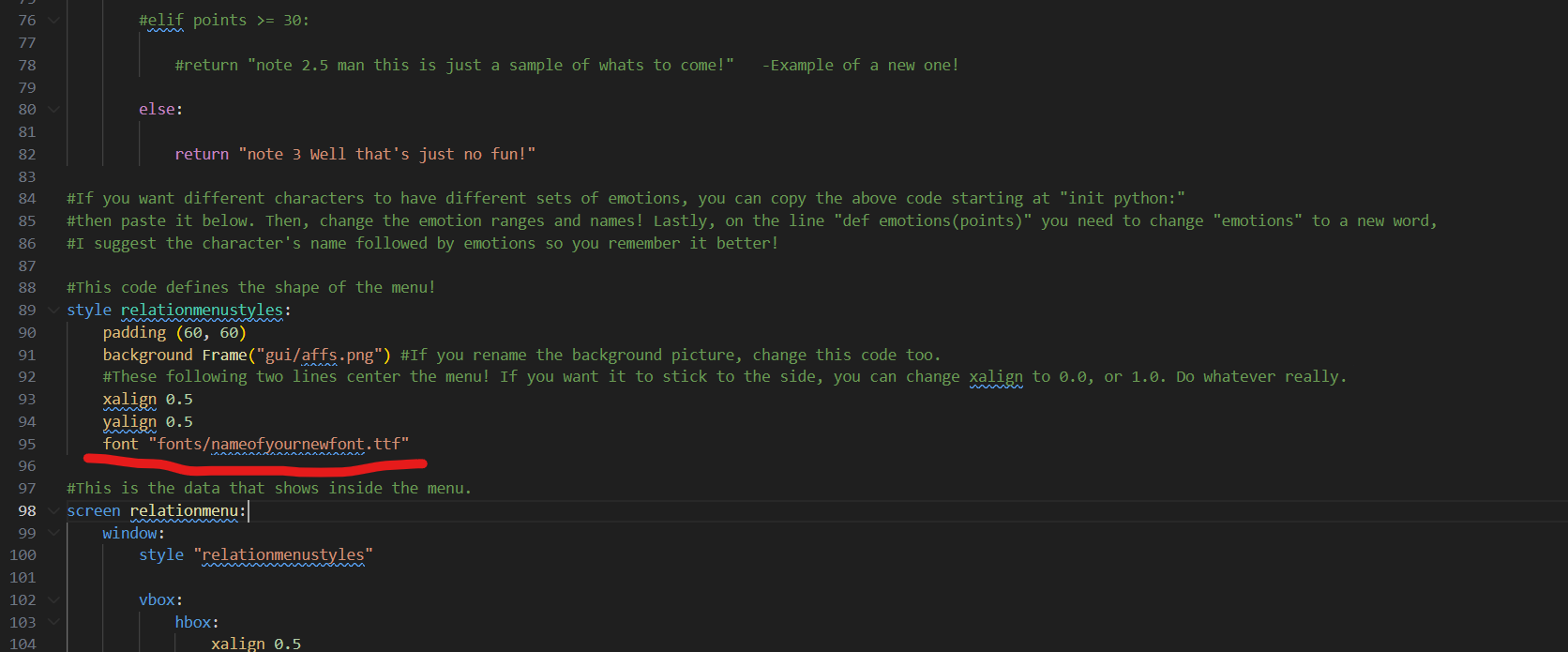Click the yalign 0.5 line
This screenshot has height=652, width=1568.
tap(148, 421)
